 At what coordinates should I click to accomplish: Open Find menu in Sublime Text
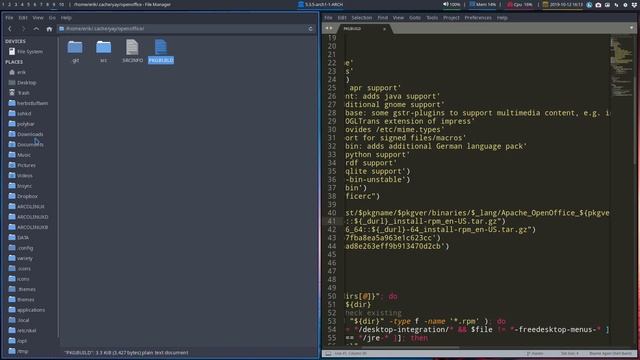(x=382, y=18)
